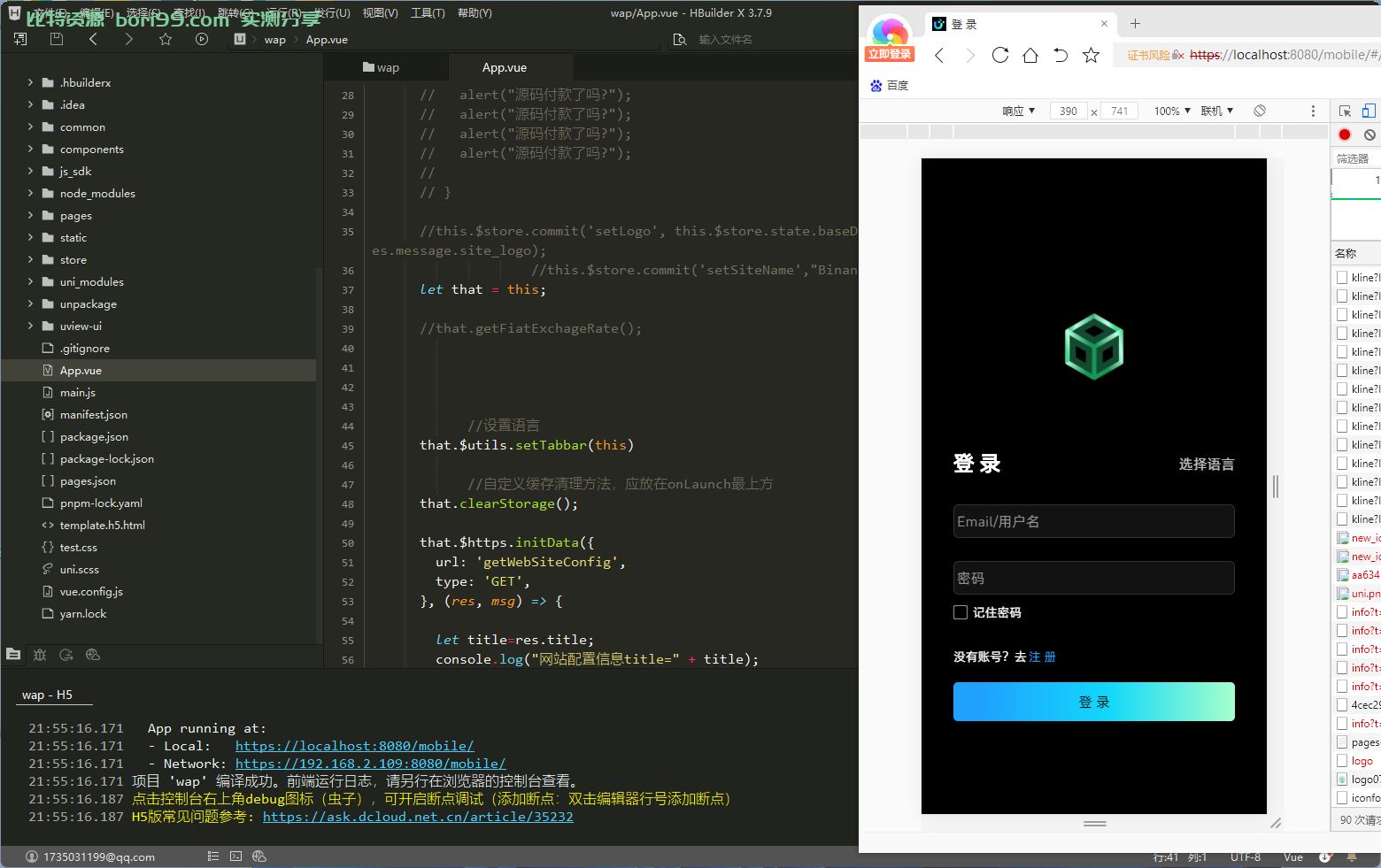Click the viewport width field showing 390

1069,111
